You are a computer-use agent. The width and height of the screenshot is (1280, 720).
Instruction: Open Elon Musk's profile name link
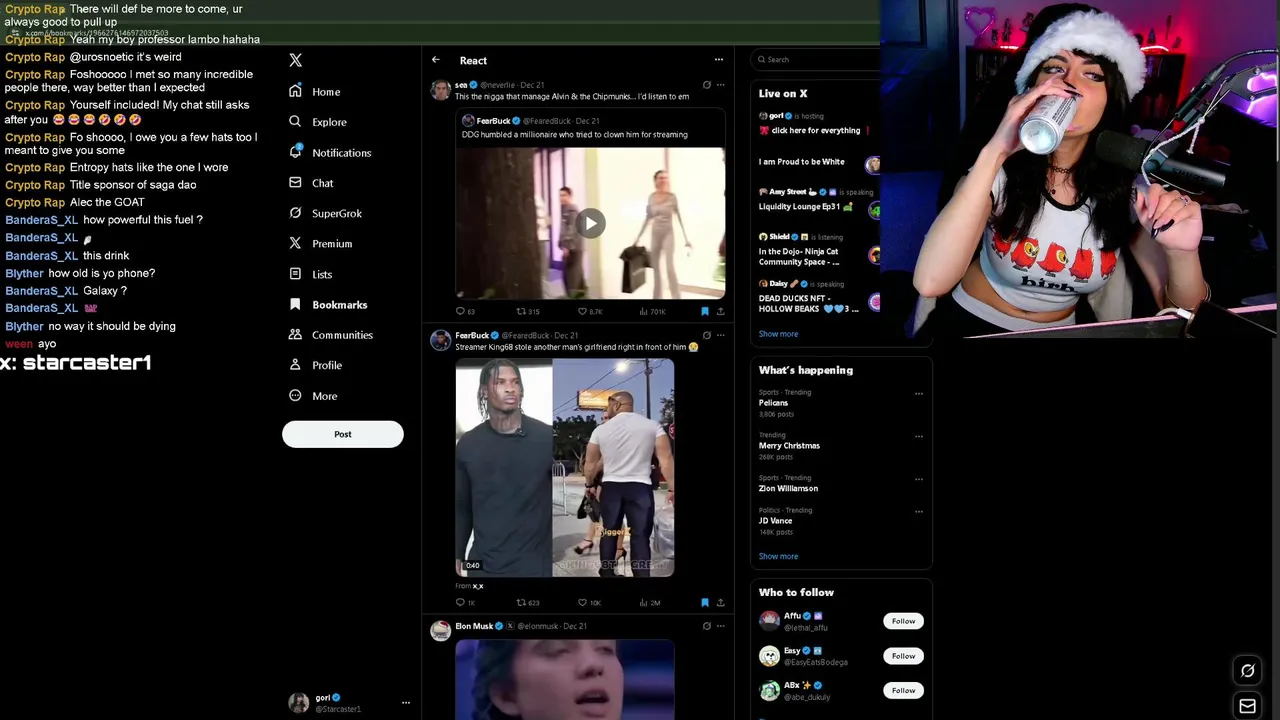pos(474,626)
